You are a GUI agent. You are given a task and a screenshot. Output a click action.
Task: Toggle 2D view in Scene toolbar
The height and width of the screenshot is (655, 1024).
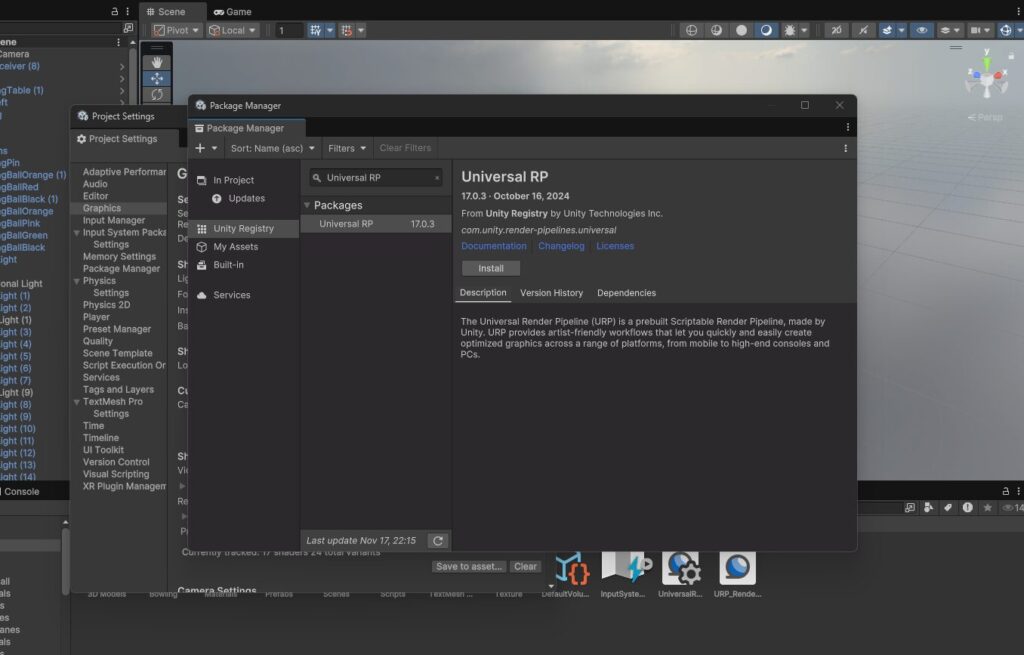837,30
